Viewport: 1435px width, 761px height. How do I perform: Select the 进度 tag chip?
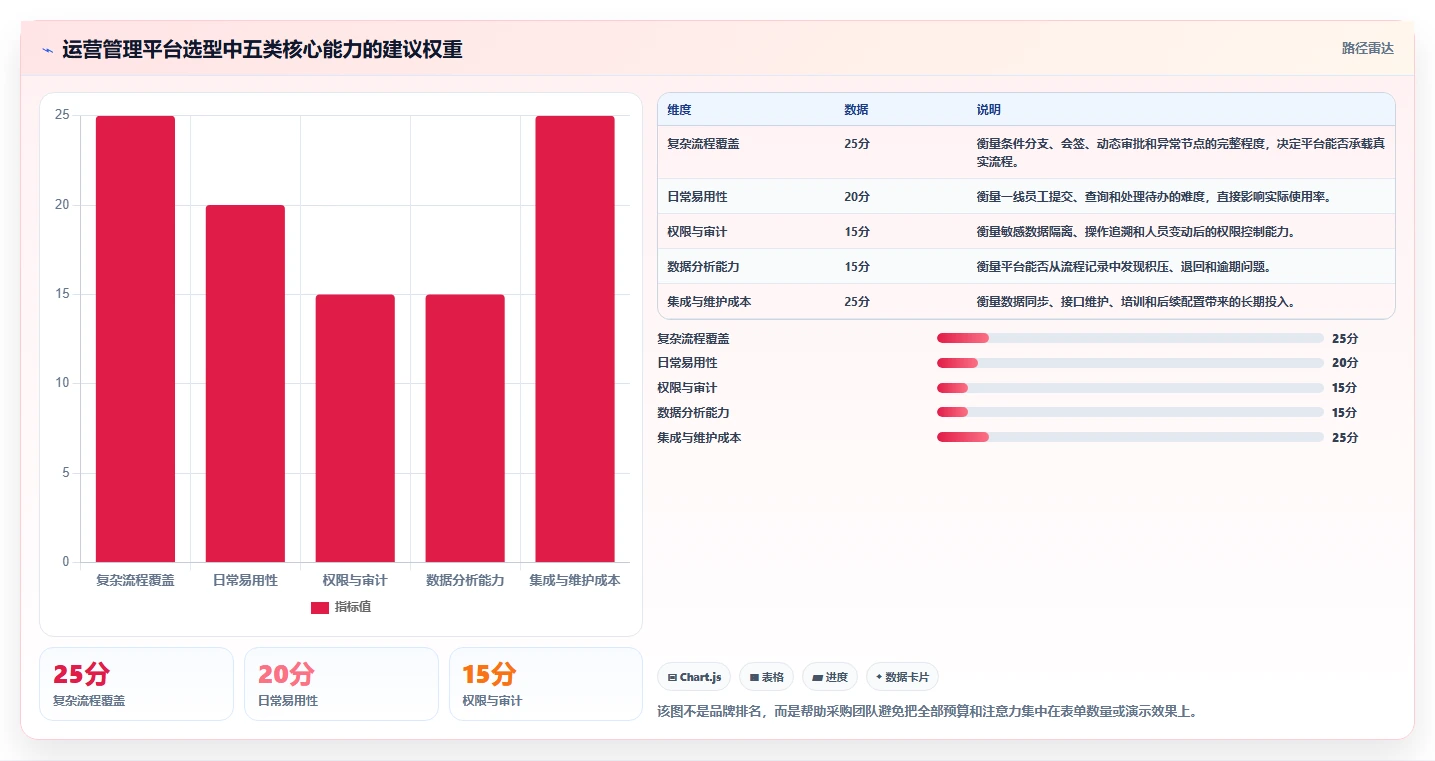pyautogui.click(x=830, y=677)
